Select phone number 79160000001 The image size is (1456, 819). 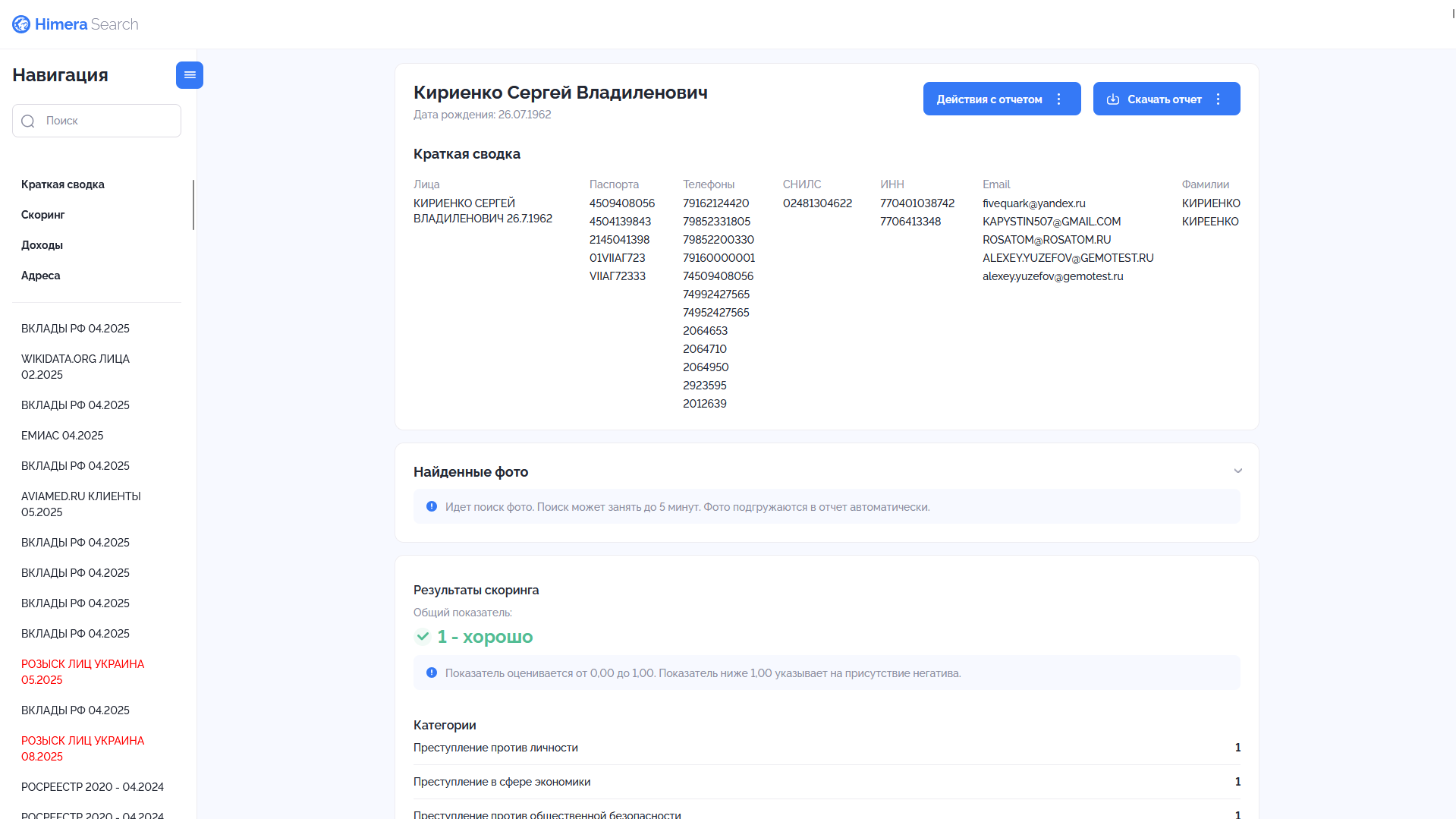719,258
